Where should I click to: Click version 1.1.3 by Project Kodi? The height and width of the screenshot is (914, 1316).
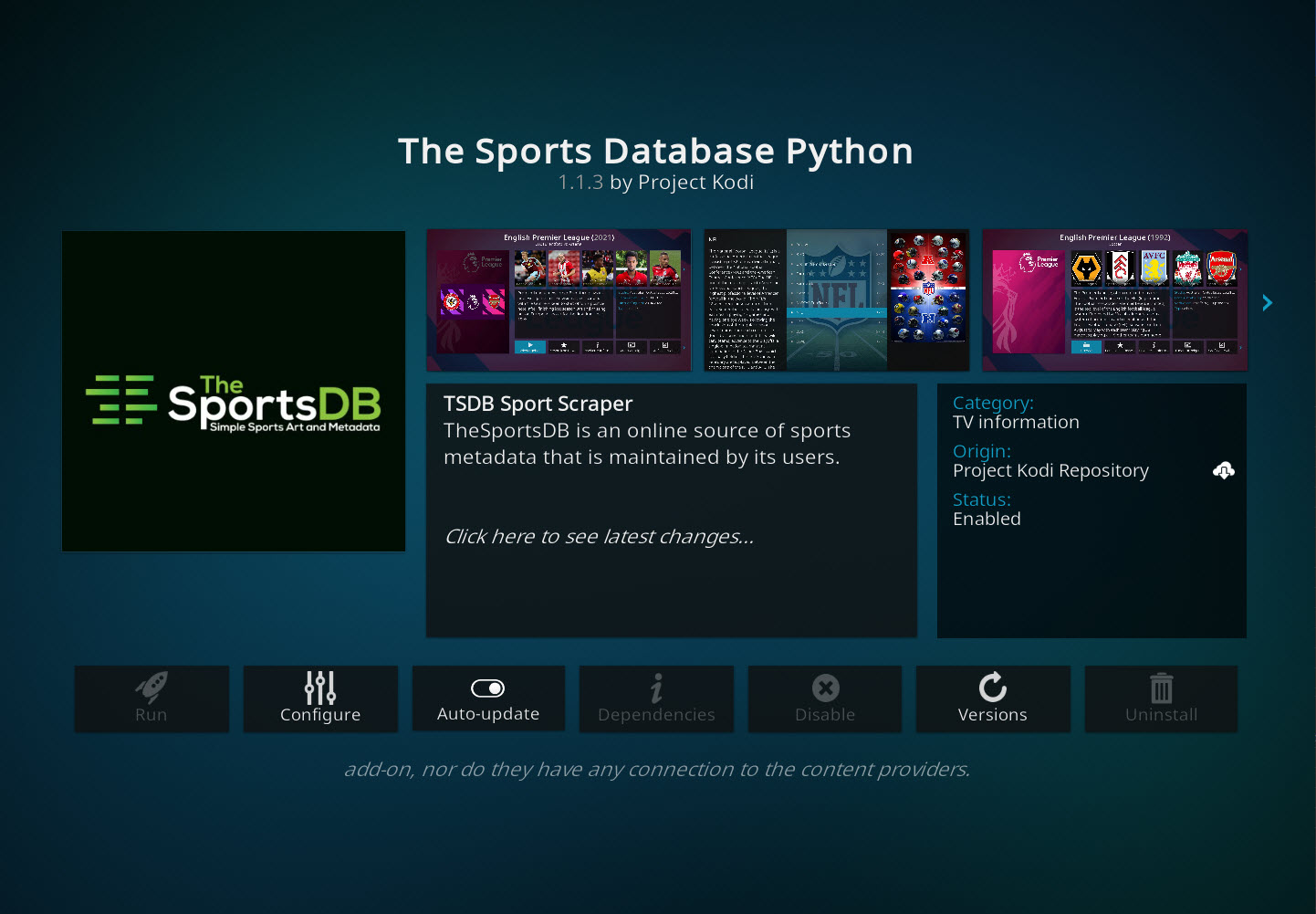[656, 183]
